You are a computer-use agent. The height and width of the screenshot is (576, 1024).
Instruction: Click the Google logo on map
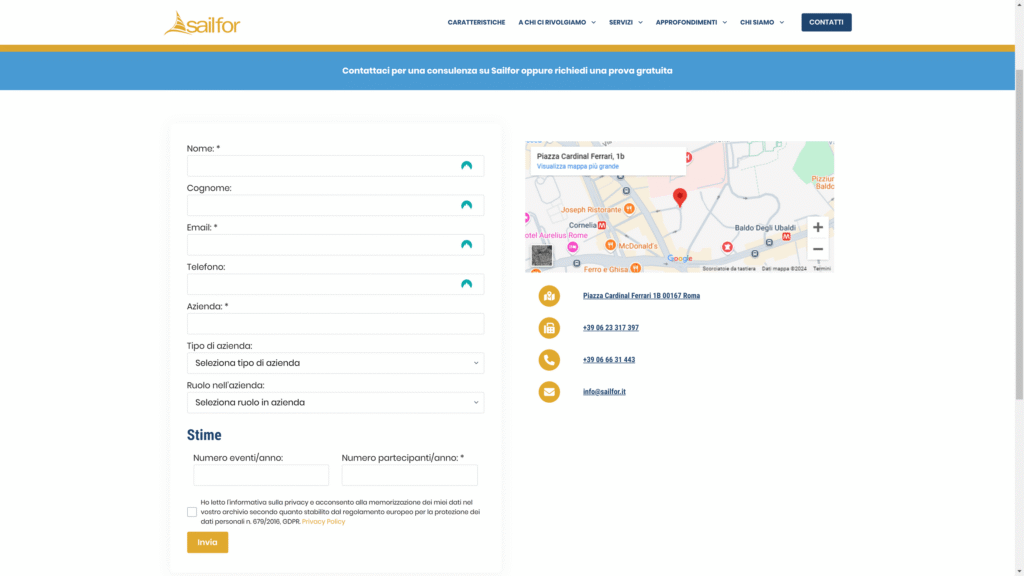coord(680,259)
